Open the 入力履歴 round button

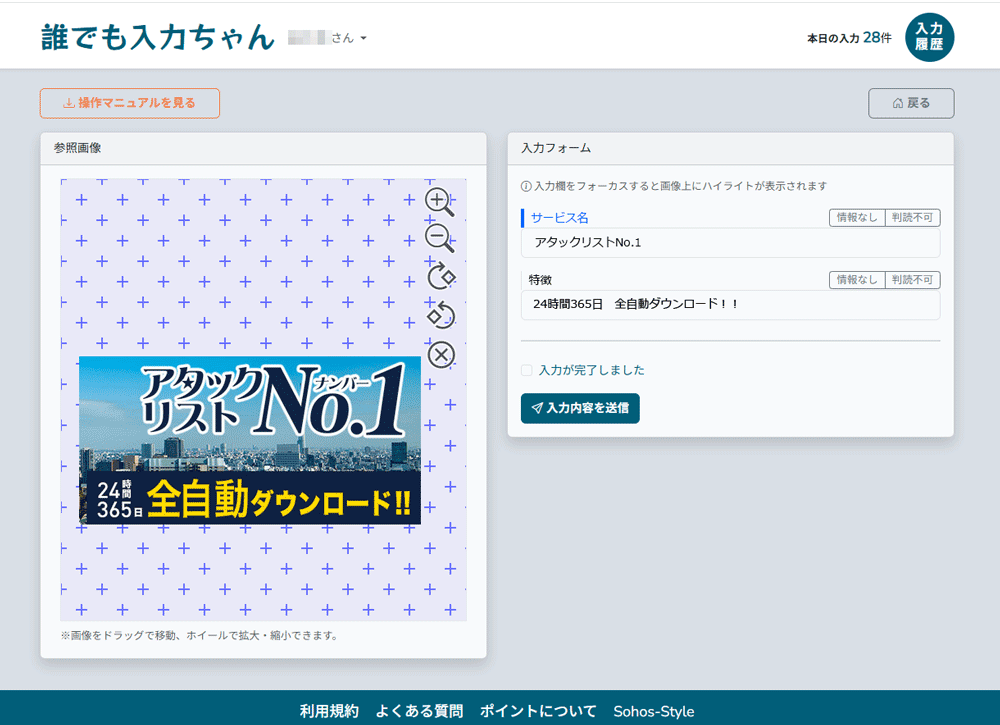[929, 38]
